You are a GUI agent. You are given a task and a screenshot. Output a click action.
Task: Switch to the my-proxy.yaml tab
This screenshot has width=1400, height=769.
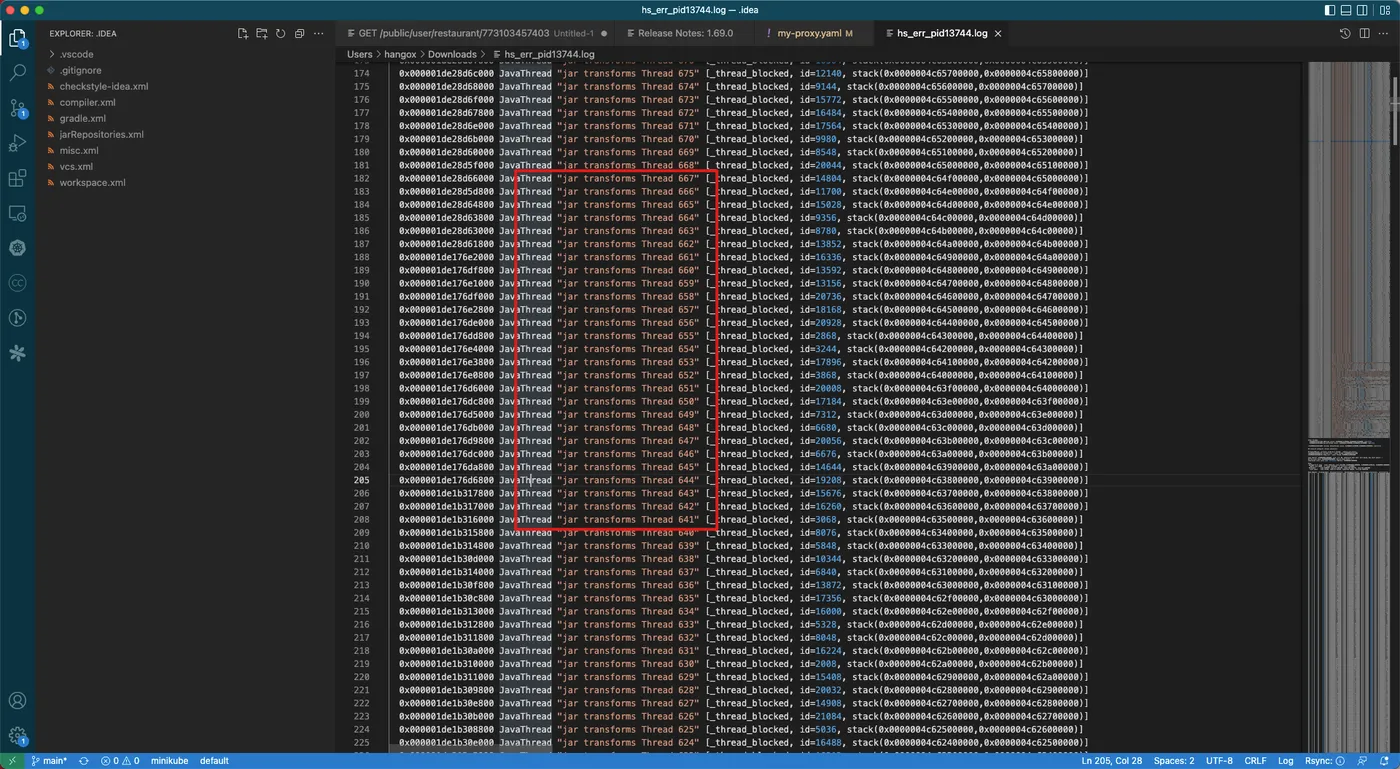pos(812,33)
